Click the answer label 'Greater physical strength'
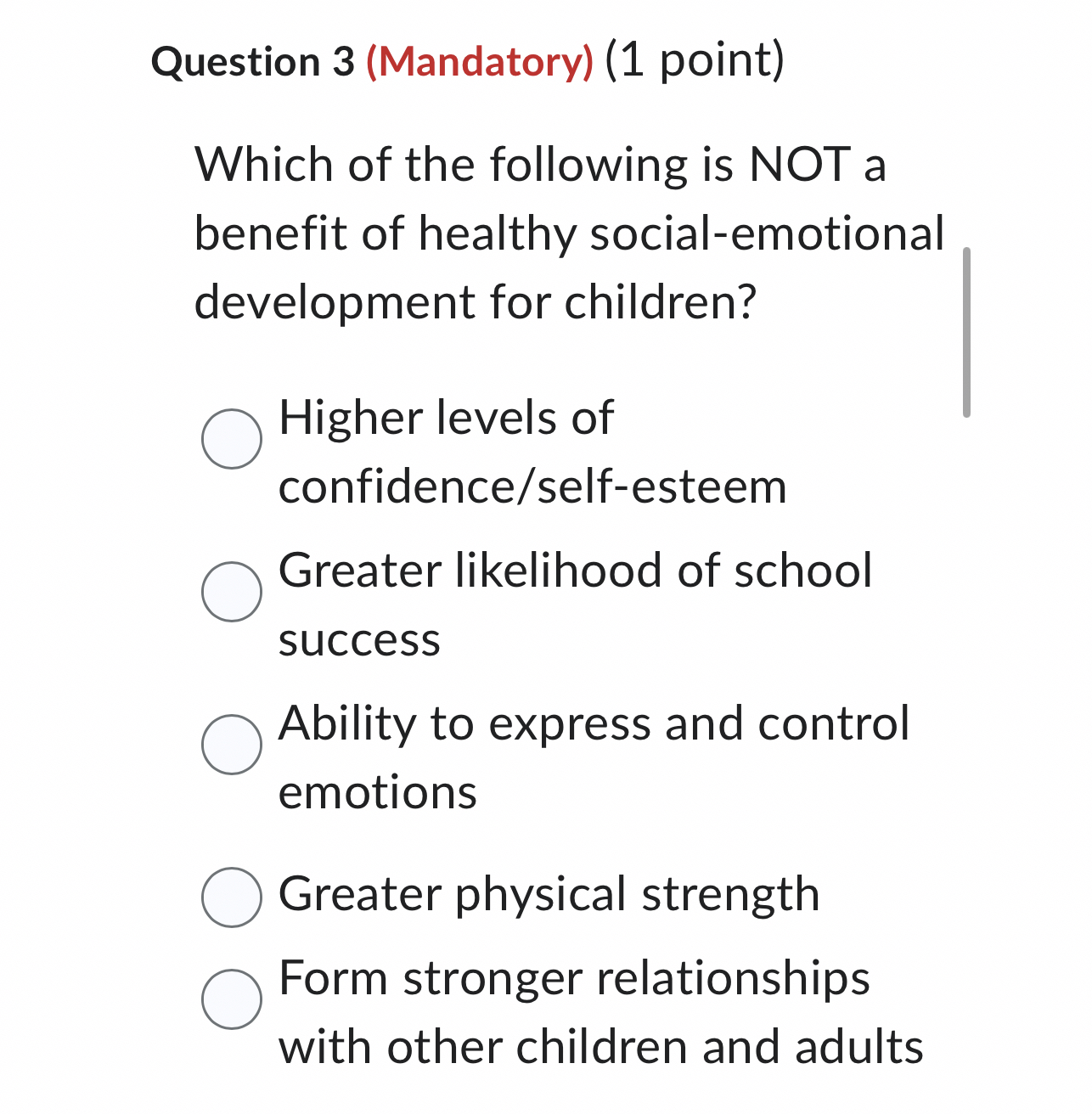This screenshot has width=1092, height=1114. tap(549, 892)
